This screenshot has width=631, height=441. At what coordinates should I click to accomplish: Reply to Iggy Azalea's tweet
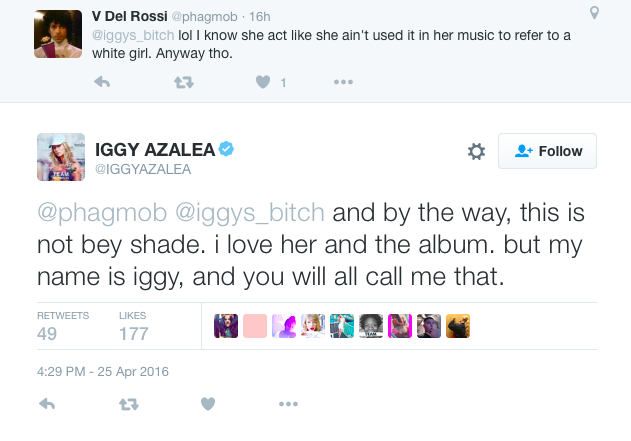45,404
